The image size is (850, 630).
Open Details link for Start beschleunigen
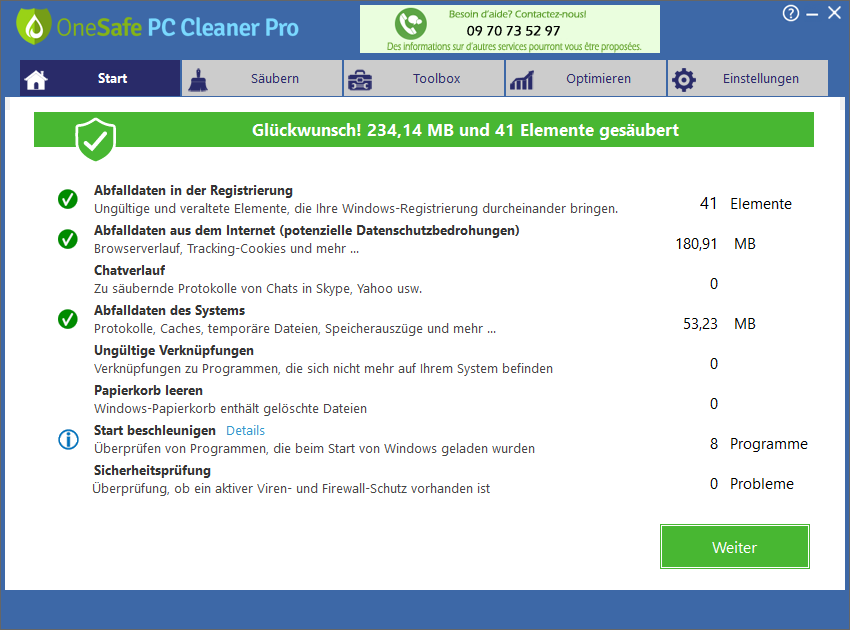pyautogui.click(x=245, y=430)
